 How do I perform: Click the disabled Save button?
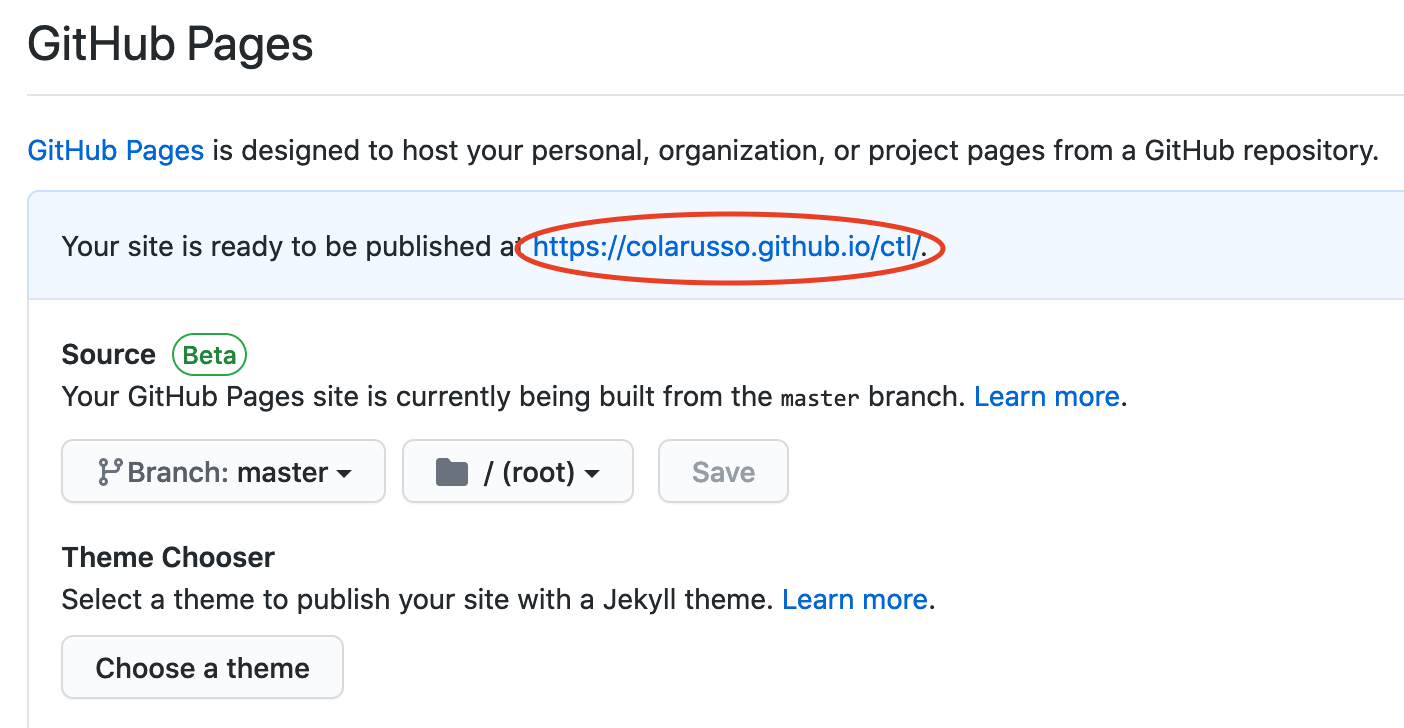pos(723,471)
